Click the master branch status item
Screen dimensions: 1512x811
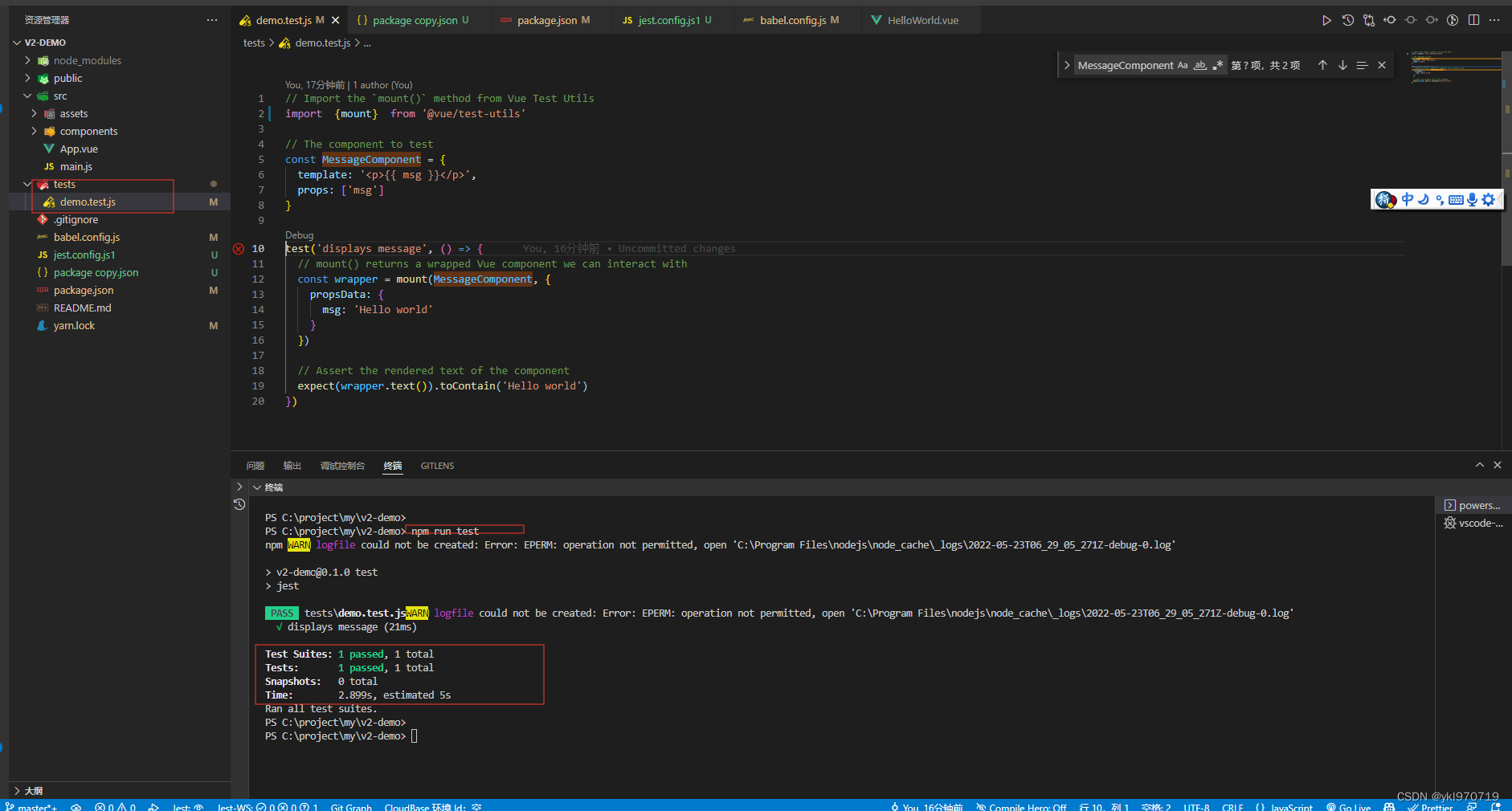(x=31, y=806)
